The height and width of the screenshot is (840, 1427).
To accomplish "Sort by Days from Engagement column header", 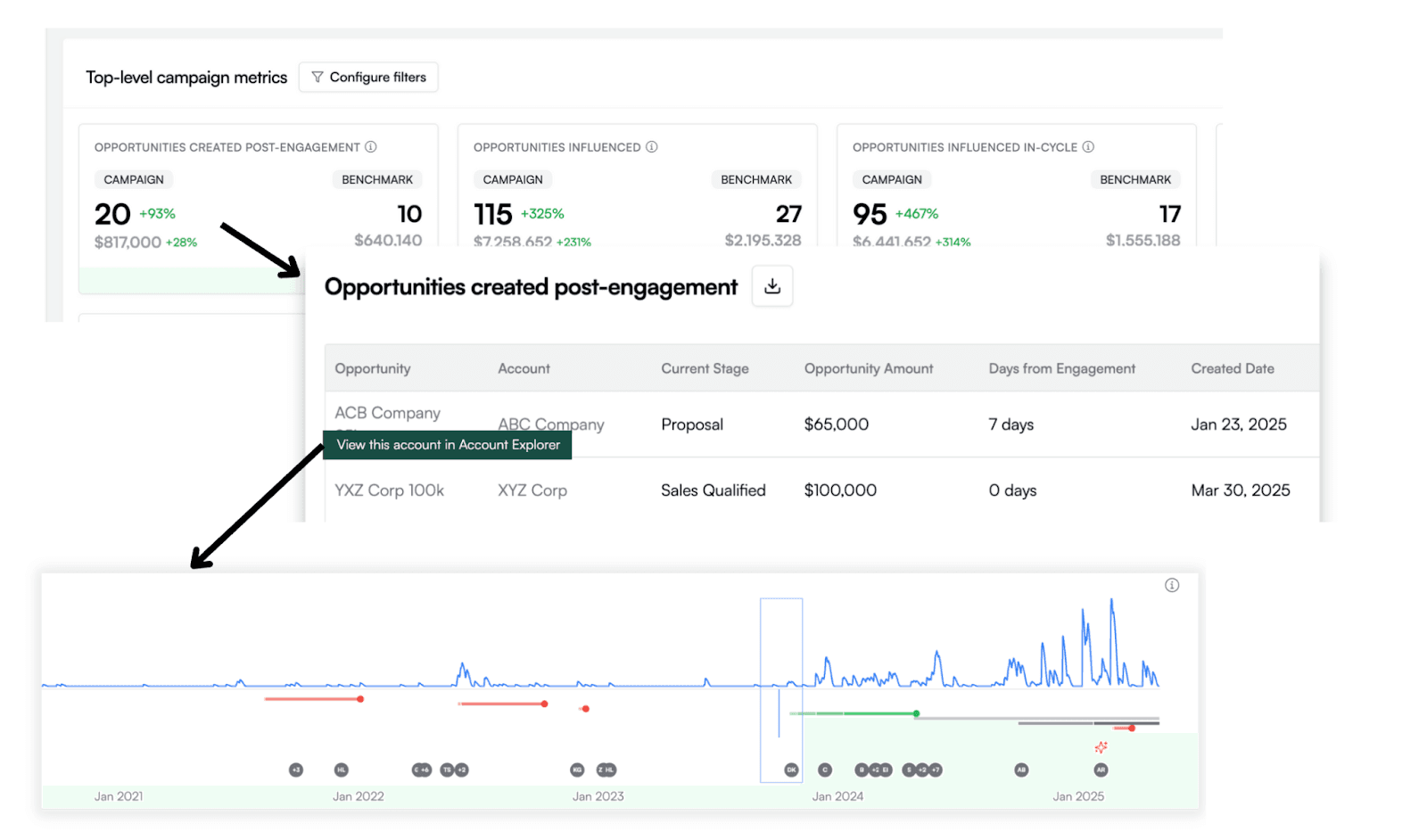I will [1061, 368].
